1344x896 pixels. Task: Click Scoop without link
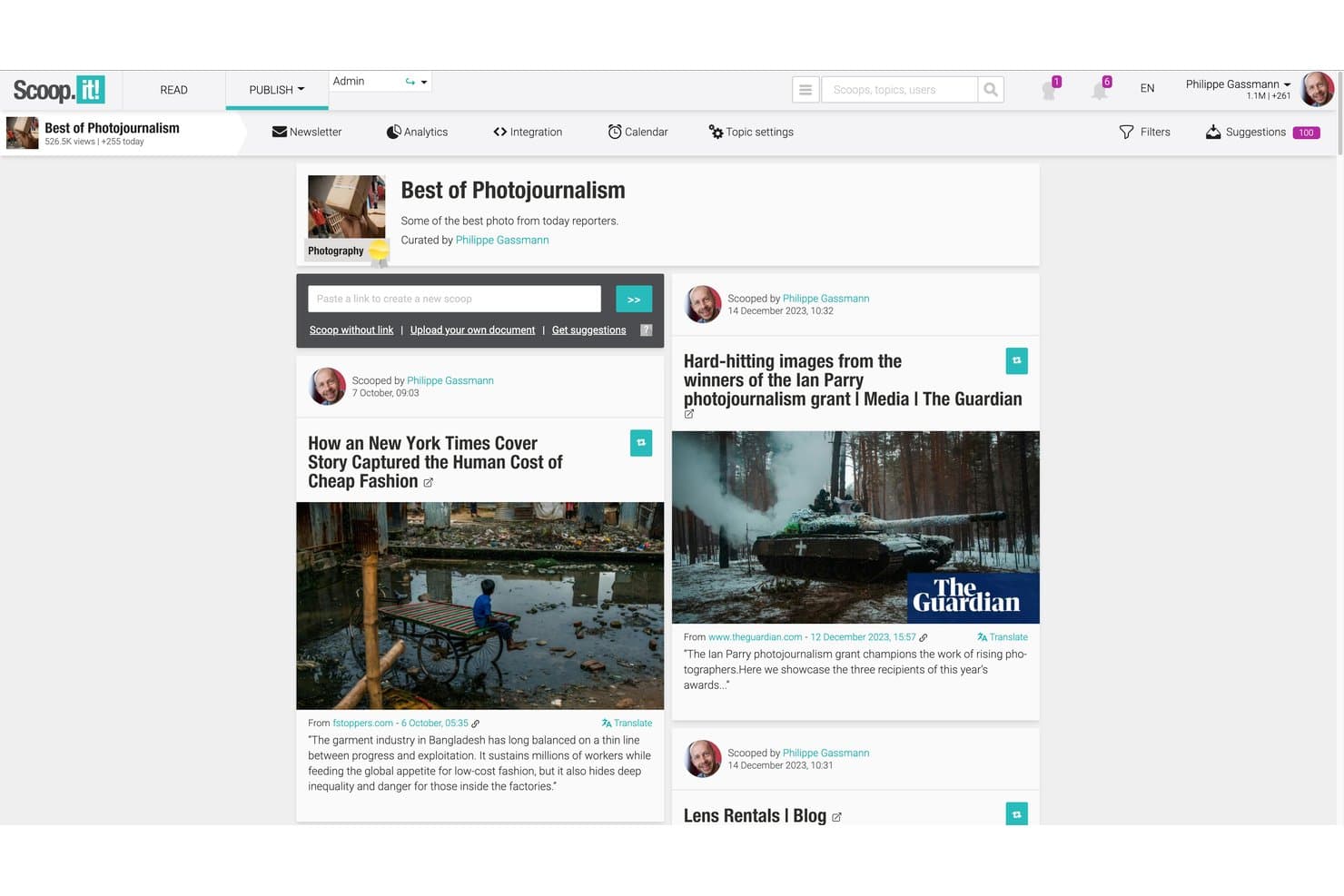(x=351, y=330)
